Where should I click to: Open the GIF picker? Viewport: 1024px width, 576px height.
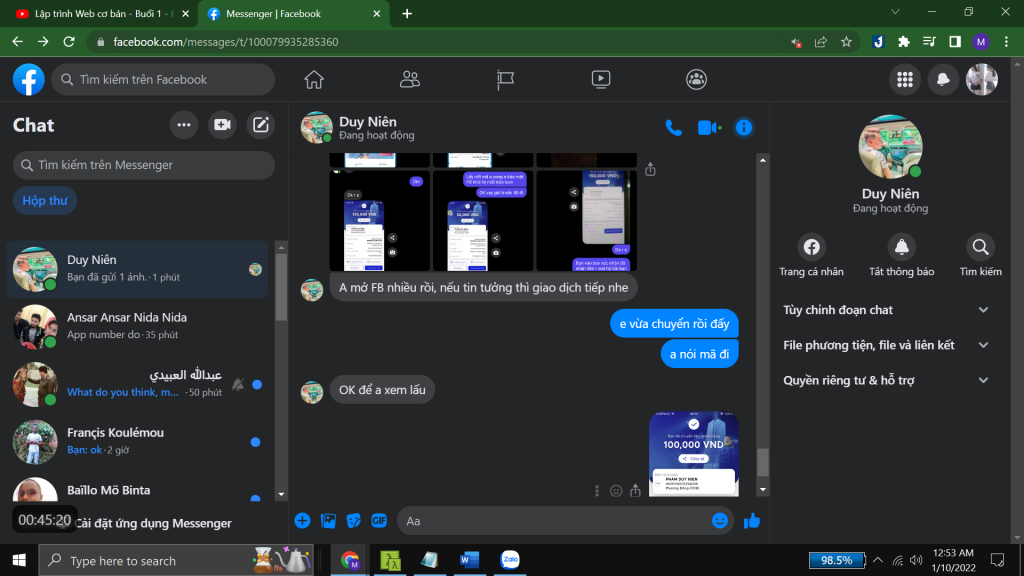coord(379,520)
